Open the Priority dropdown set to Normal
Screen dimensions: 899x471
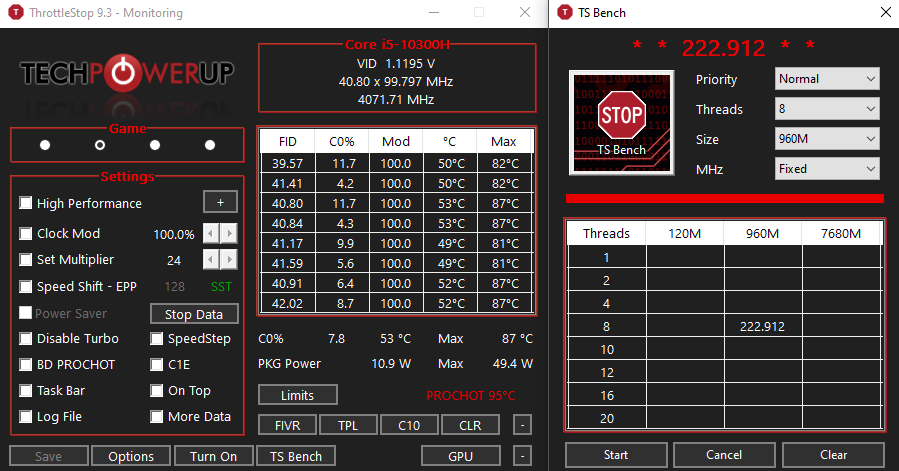tap(827, 79)
